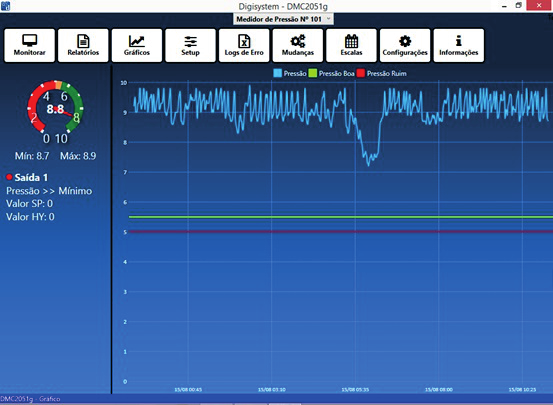553x405 pixels.
Task: Toggle the Pressão Boa green legend swatch
Action: pyautogui.click(x=312, y=73)
